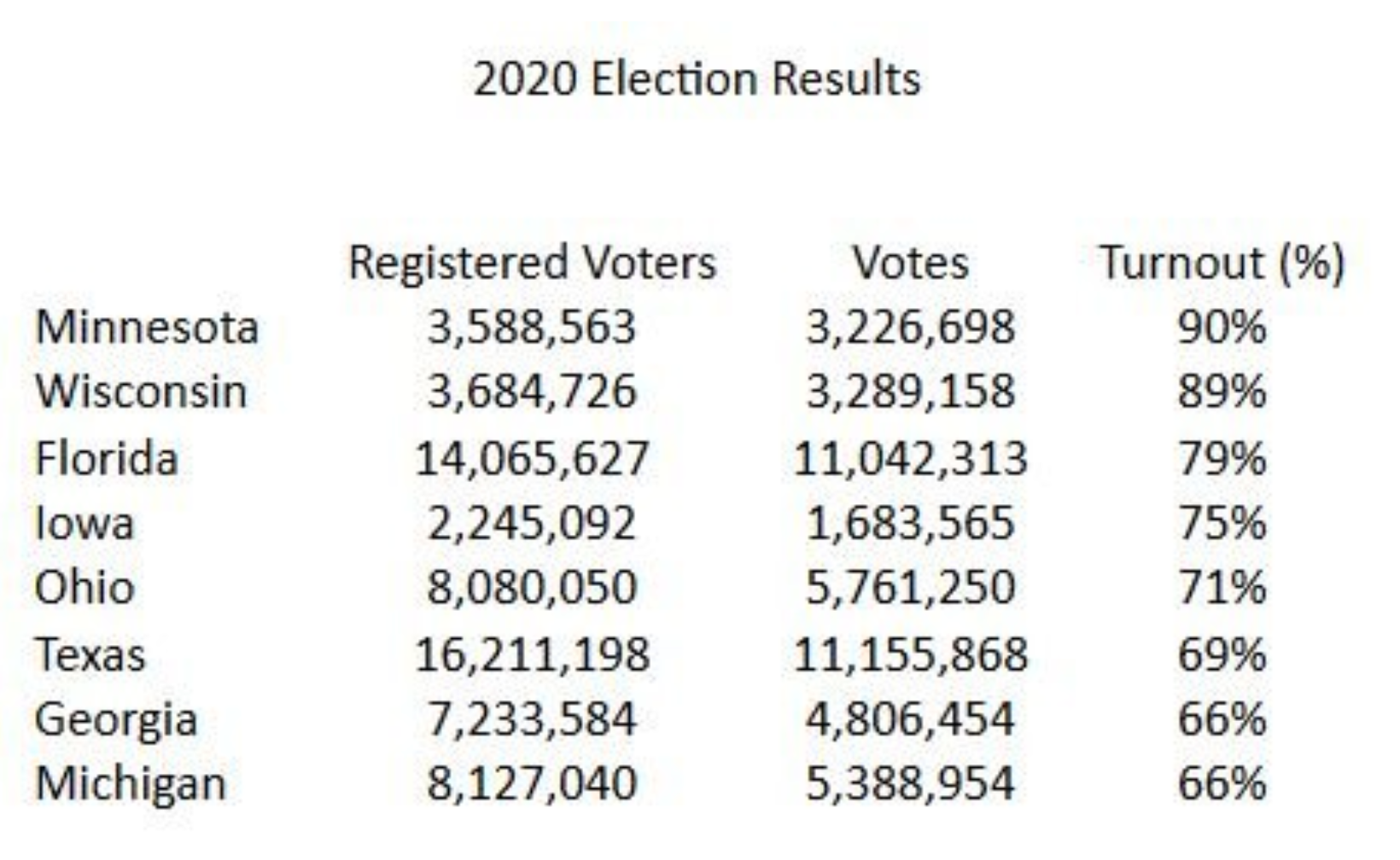Click the Florida row label
Image resolution: width=1400 pixels, height=860 pixels.
click(107, 458)
